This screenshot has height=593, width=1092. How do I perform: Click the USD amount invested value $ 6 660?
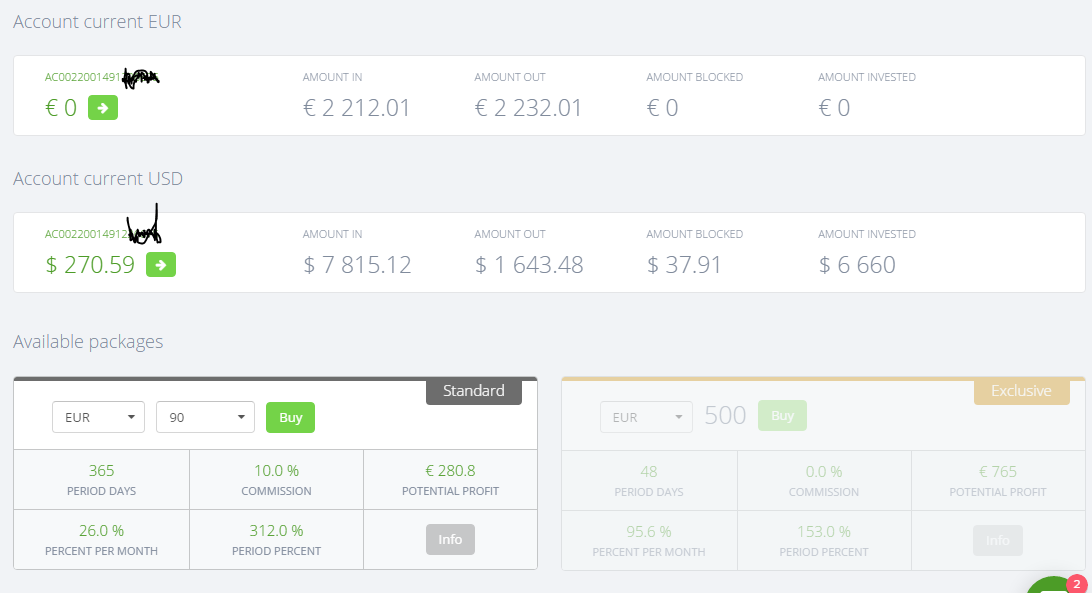pyautogui.click(x=857, y=265)
